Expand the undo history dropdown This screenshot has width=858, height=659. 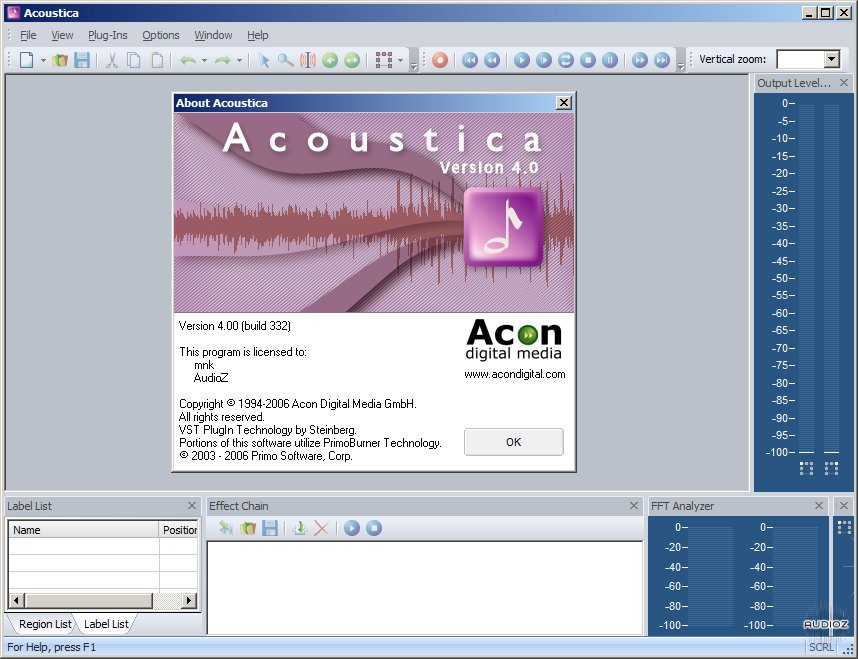[x=204, y=60]
